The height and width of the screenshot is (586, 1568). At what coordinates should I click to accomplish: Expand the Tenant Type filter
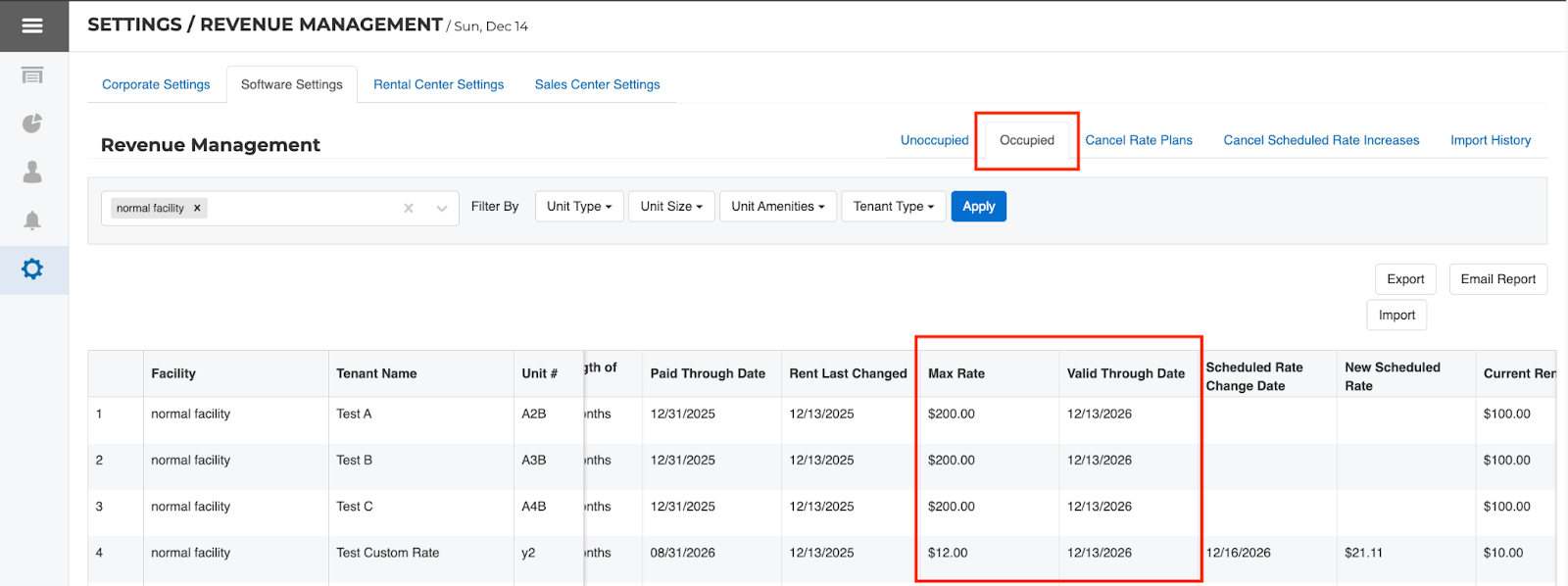point(893,207)
